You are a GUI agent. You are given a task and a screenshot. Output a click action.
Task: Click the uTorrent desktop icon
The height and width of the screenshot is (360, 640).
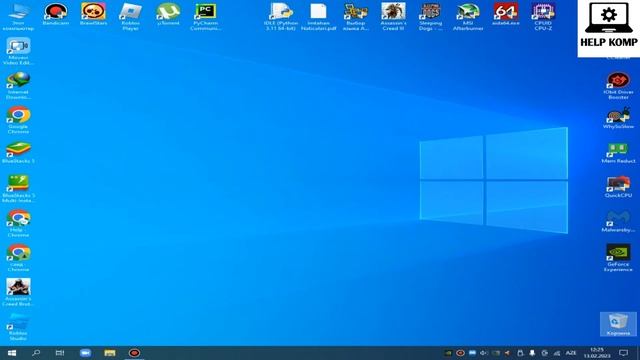pyautogui.click(x=168, y=14)
